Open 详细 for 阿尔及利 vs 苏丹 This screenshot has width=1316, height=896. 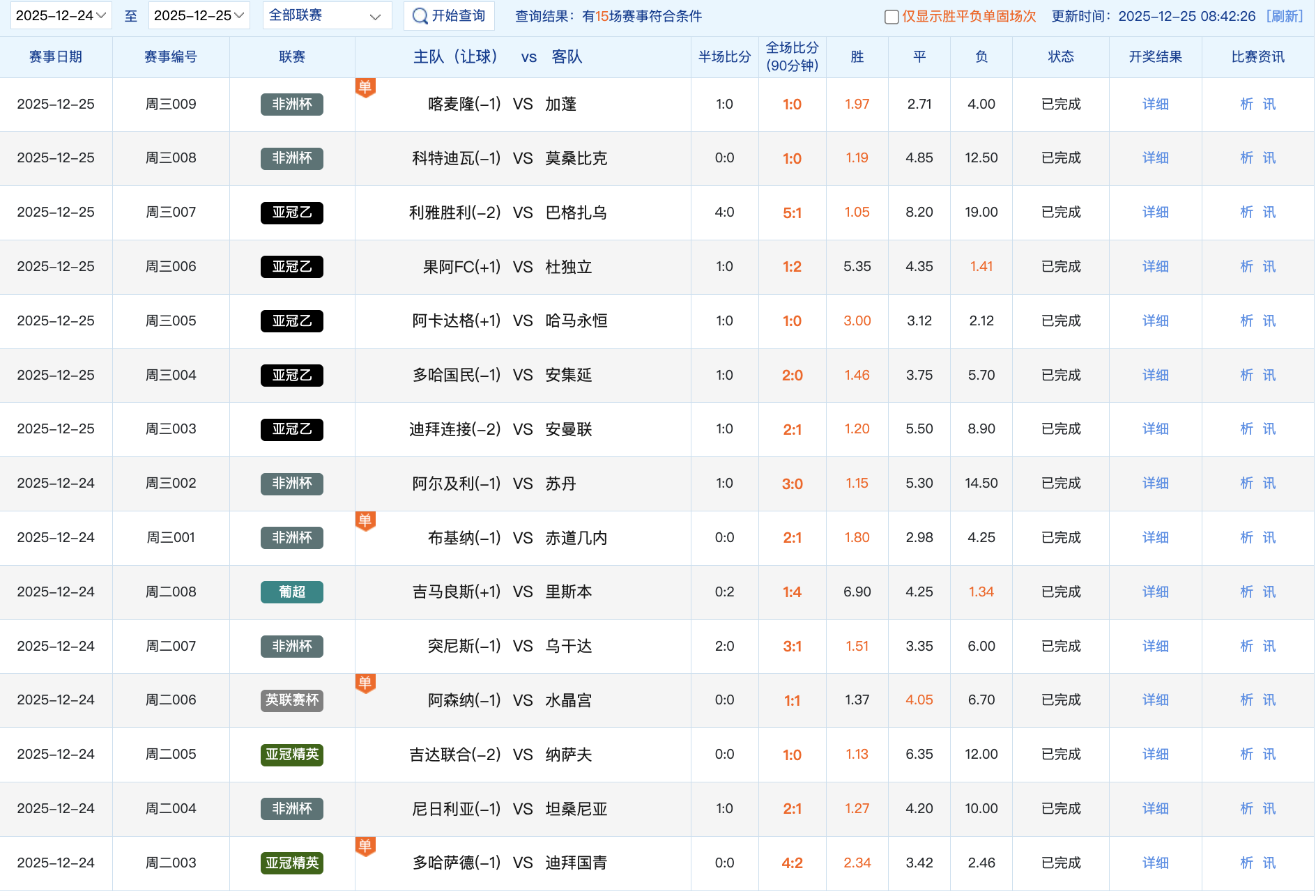coord(1155,484)
